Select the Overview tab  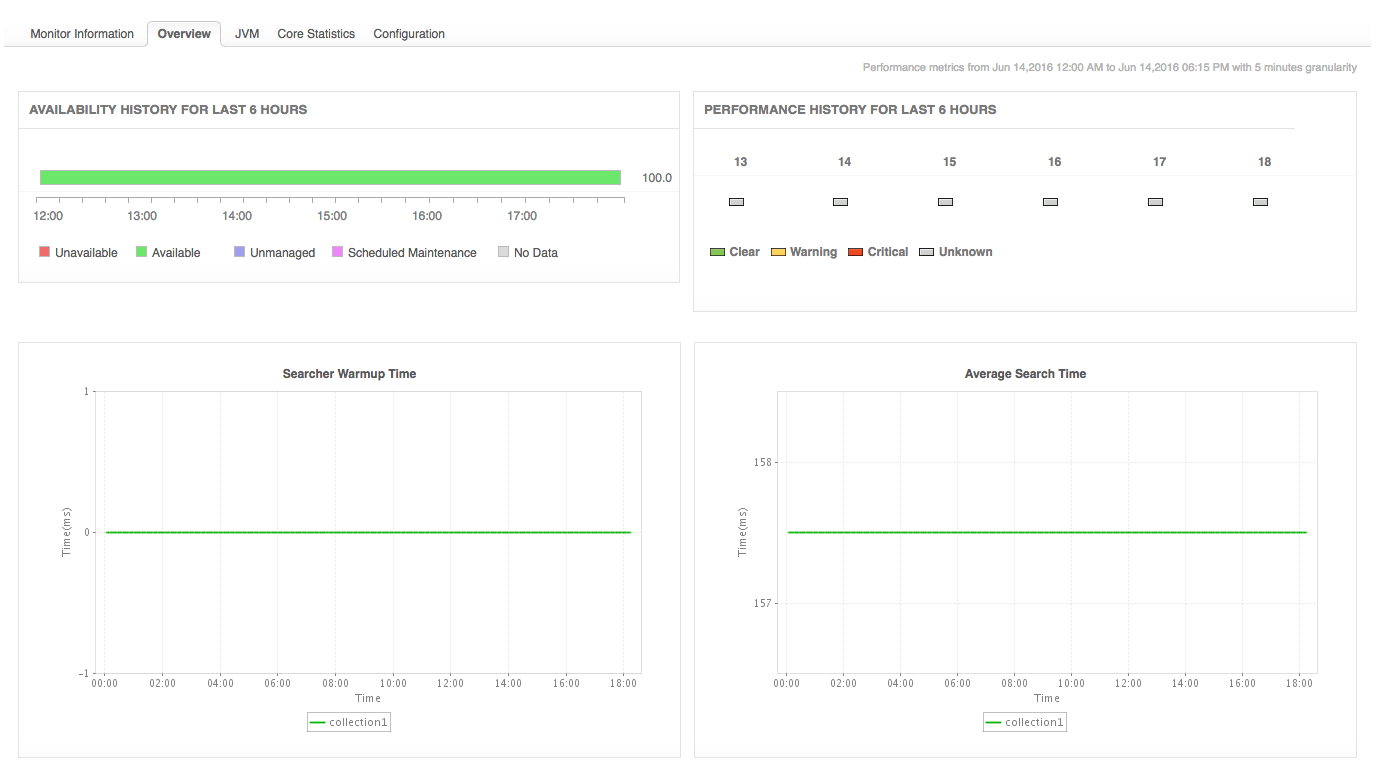(184, 34)
